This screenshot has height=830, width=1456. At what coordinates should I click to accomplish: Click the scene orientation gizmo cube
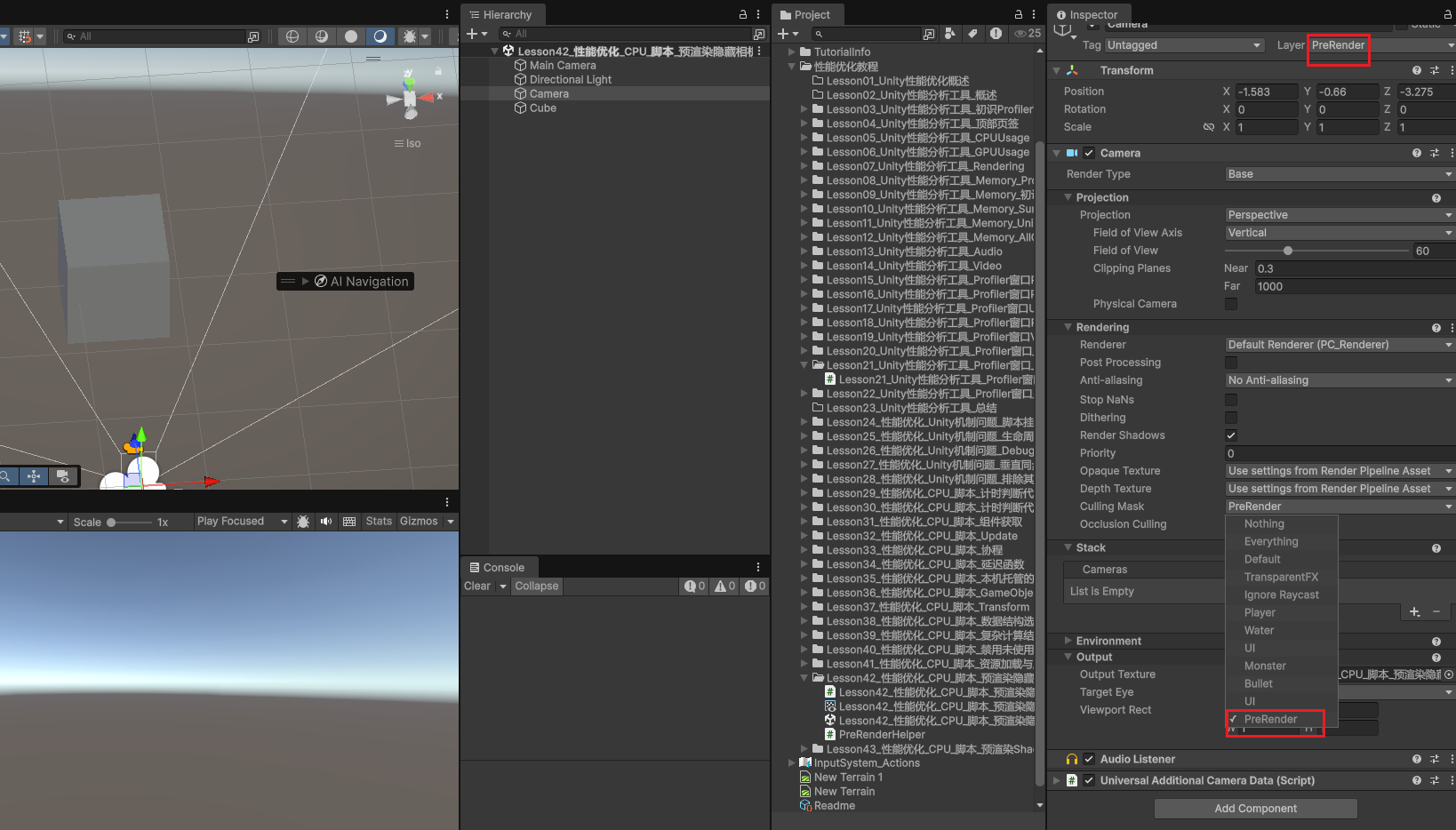tap(410, 98)
